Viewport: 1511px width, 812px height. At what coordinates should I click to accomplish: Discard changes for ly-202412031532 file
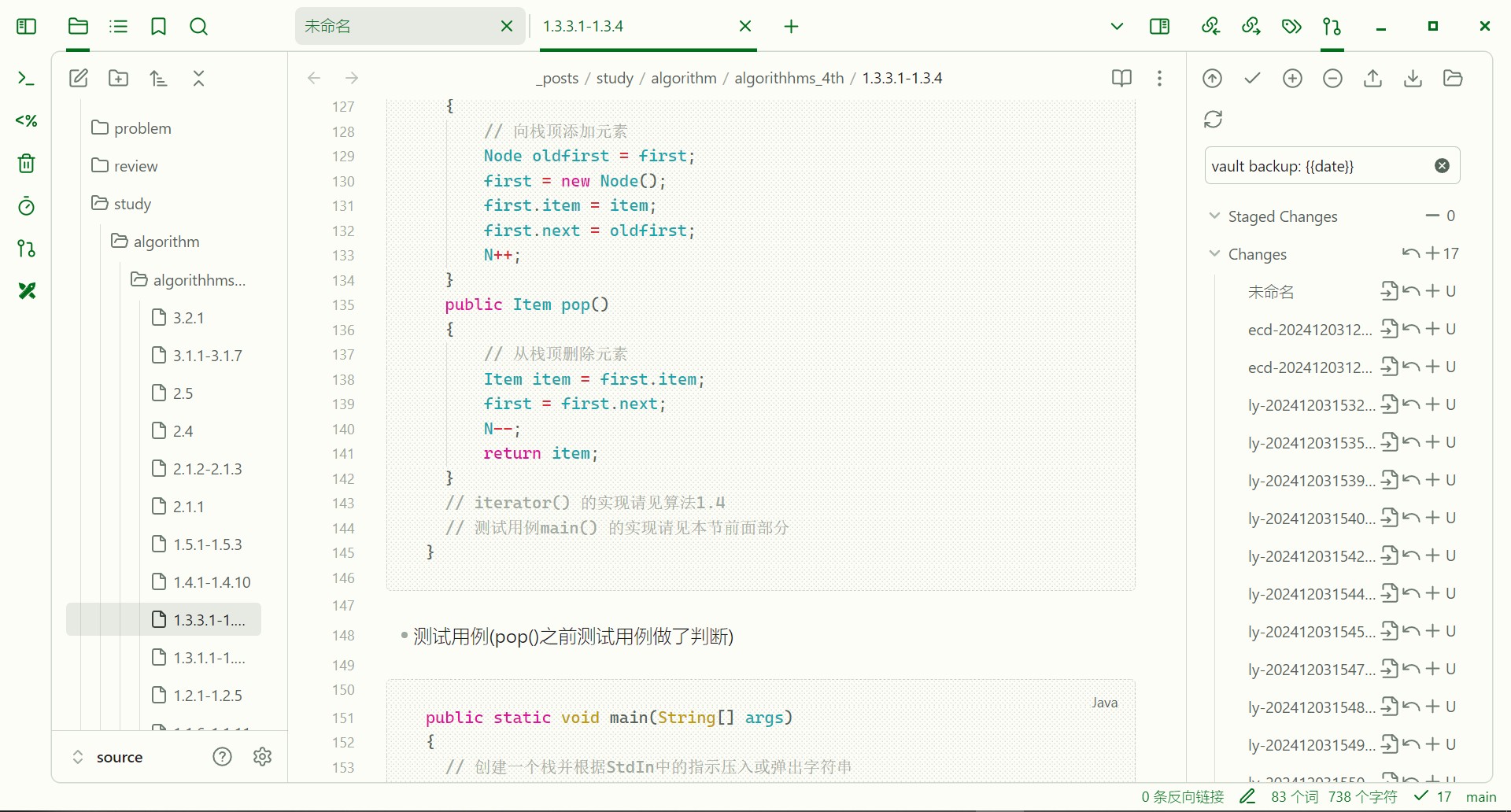click(x=1412, y=404)
